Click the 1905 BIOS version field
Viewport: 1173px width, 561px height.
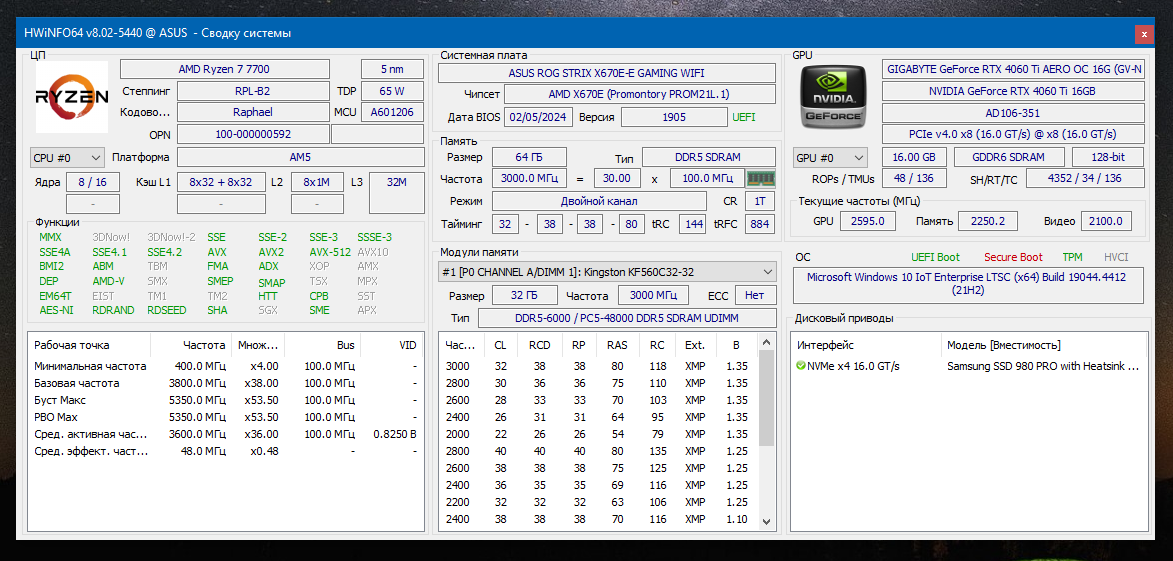click(674, 117)
